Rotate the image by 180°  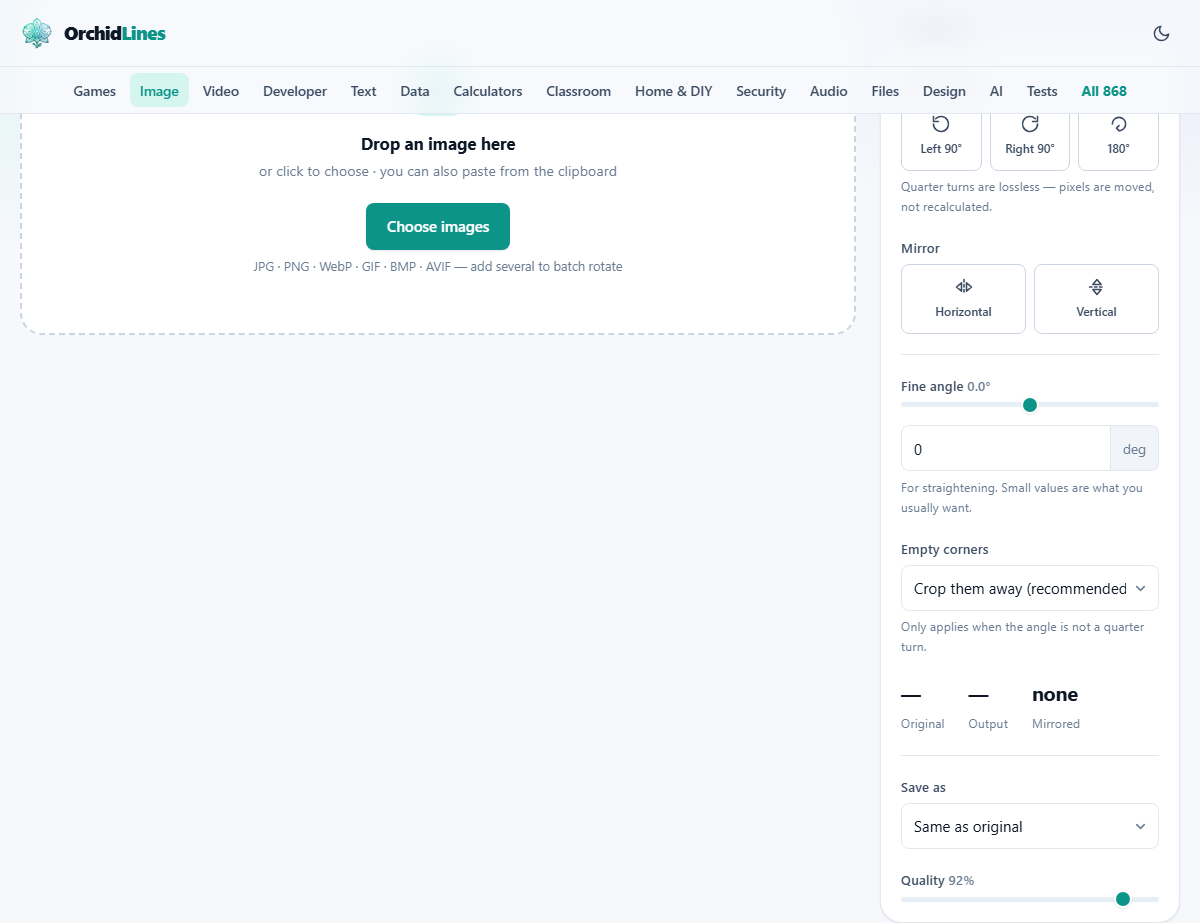click(x=1118, y=141)
